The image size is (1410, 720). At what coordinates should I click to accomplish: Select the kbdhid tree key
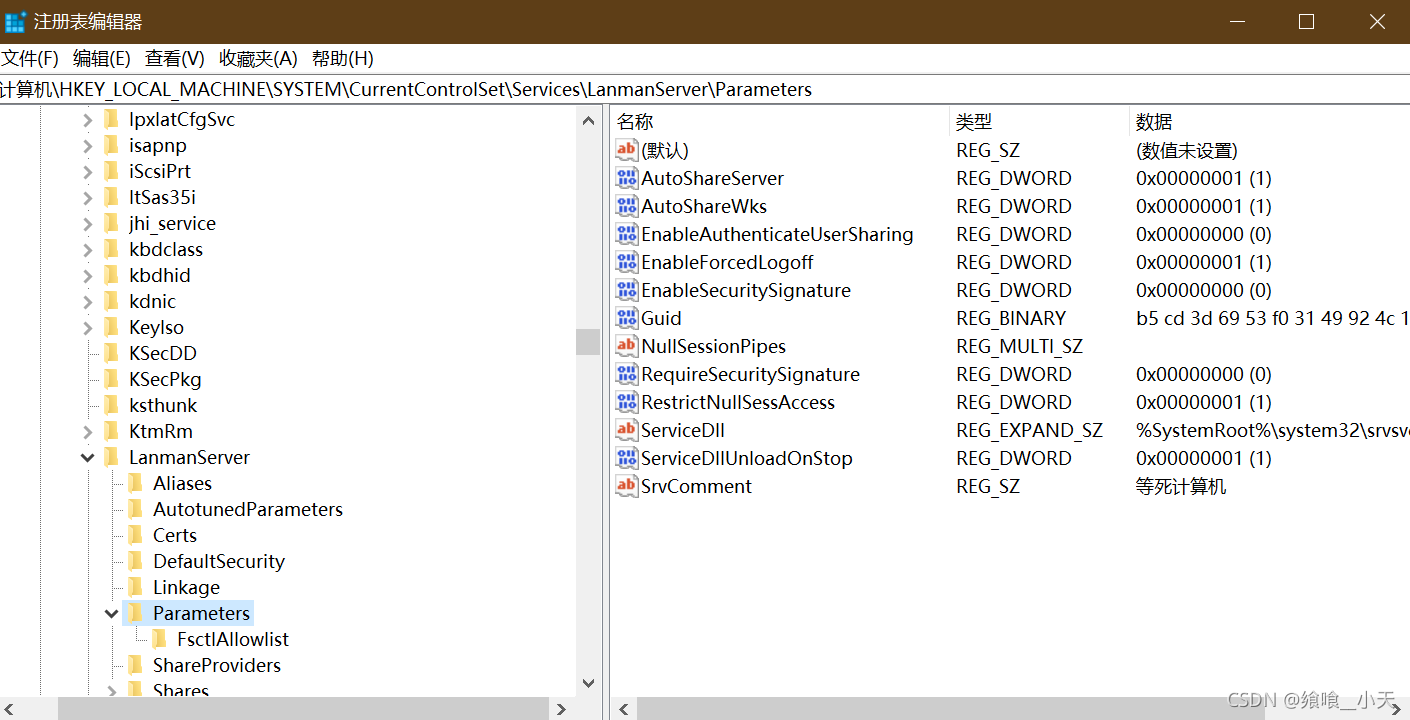point(160,275)
